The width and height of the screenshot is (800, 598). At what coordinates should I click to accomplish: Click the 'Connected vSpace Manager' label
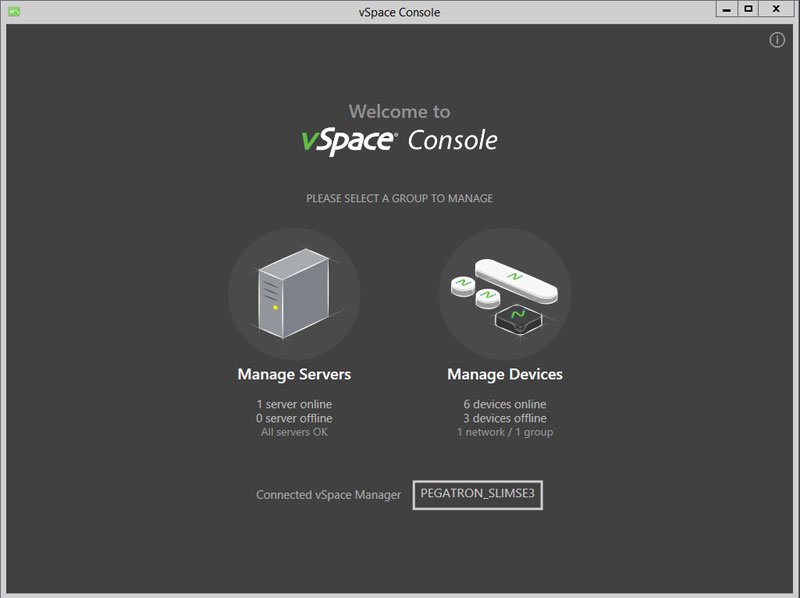329,495
